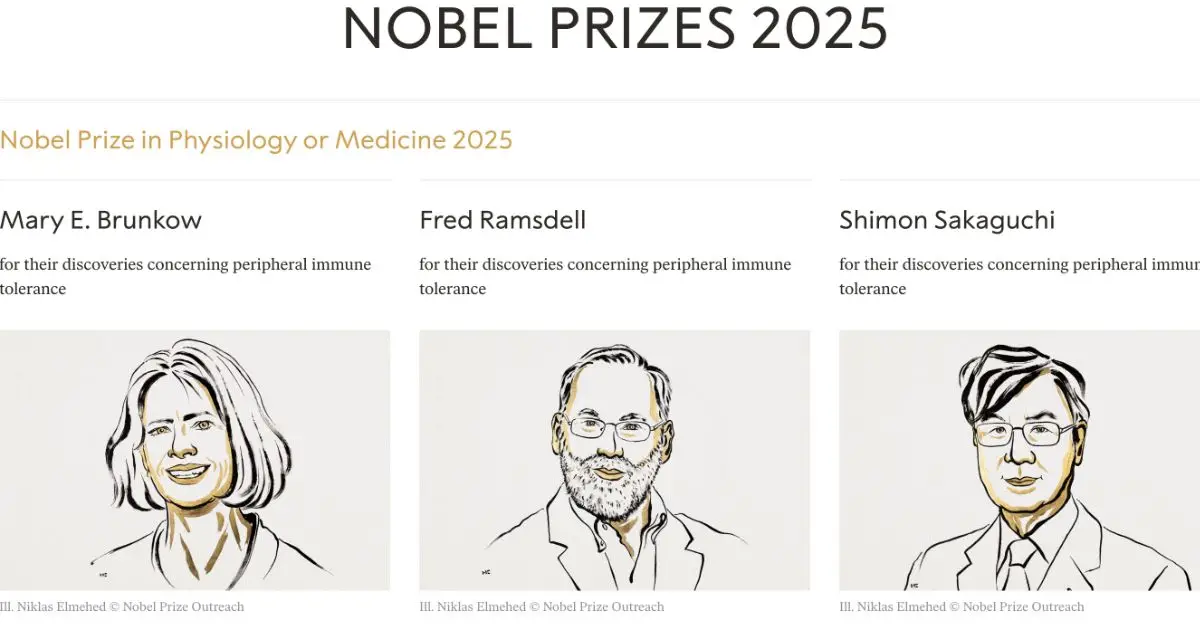Image resolution: width=1200 pixels, height=630 pixels.
Task: Click the artist signature mark in Ramsdell's portrait
Action: point(487,572)
